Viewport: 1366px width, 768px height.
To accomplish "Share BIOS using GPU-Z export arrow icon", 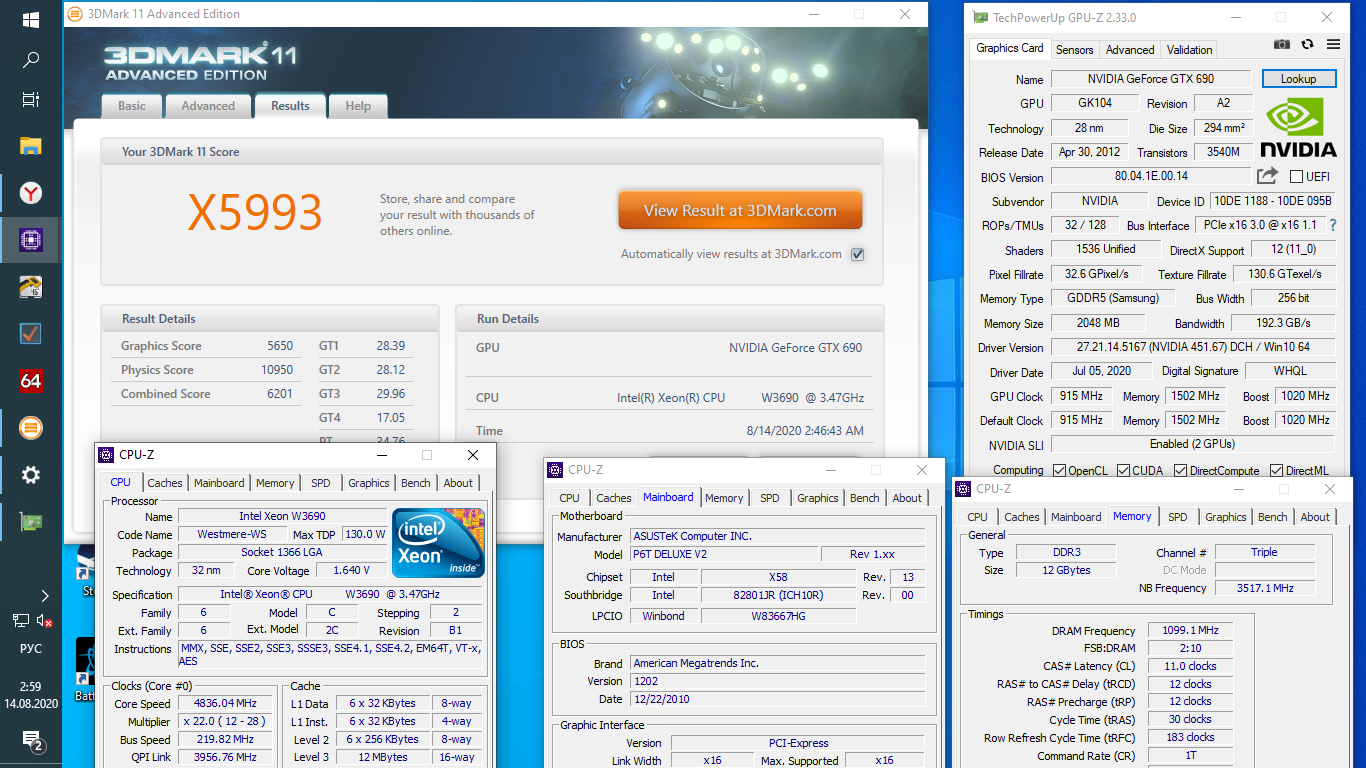I will coord(1267,176).
